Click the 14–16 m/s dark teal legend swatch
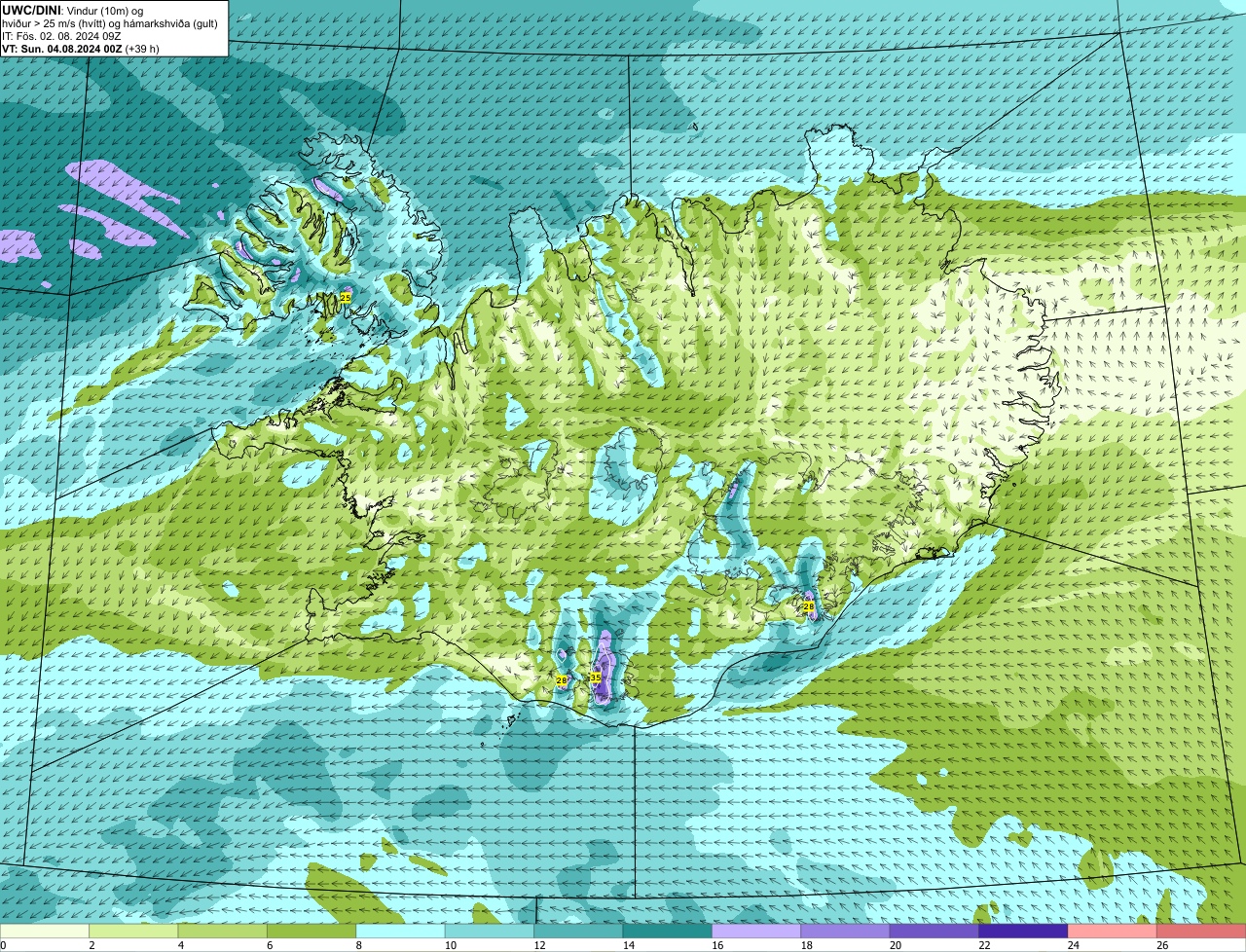1246x952 pixels. pyautogui.click(x=668, y=931)
